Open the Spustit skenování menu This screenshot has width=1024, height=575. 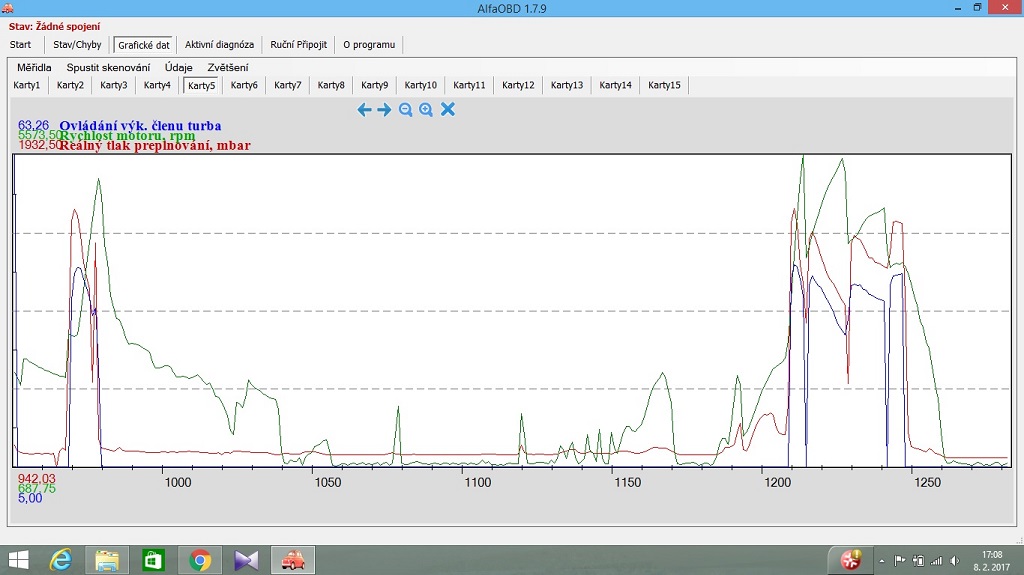(108, 68)
